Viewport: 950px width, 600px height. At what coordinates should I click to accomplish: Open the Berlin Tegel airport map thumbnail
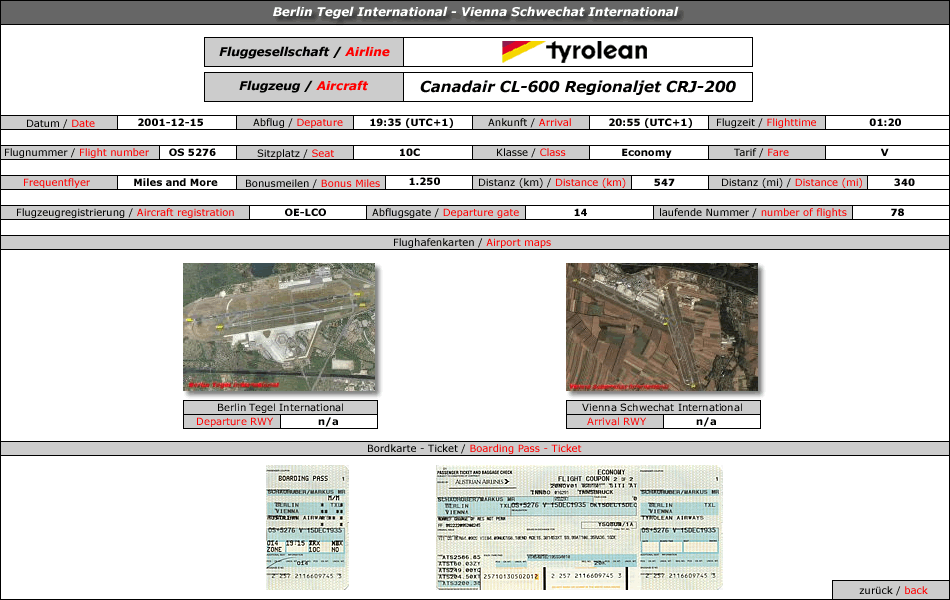(279, 327)
